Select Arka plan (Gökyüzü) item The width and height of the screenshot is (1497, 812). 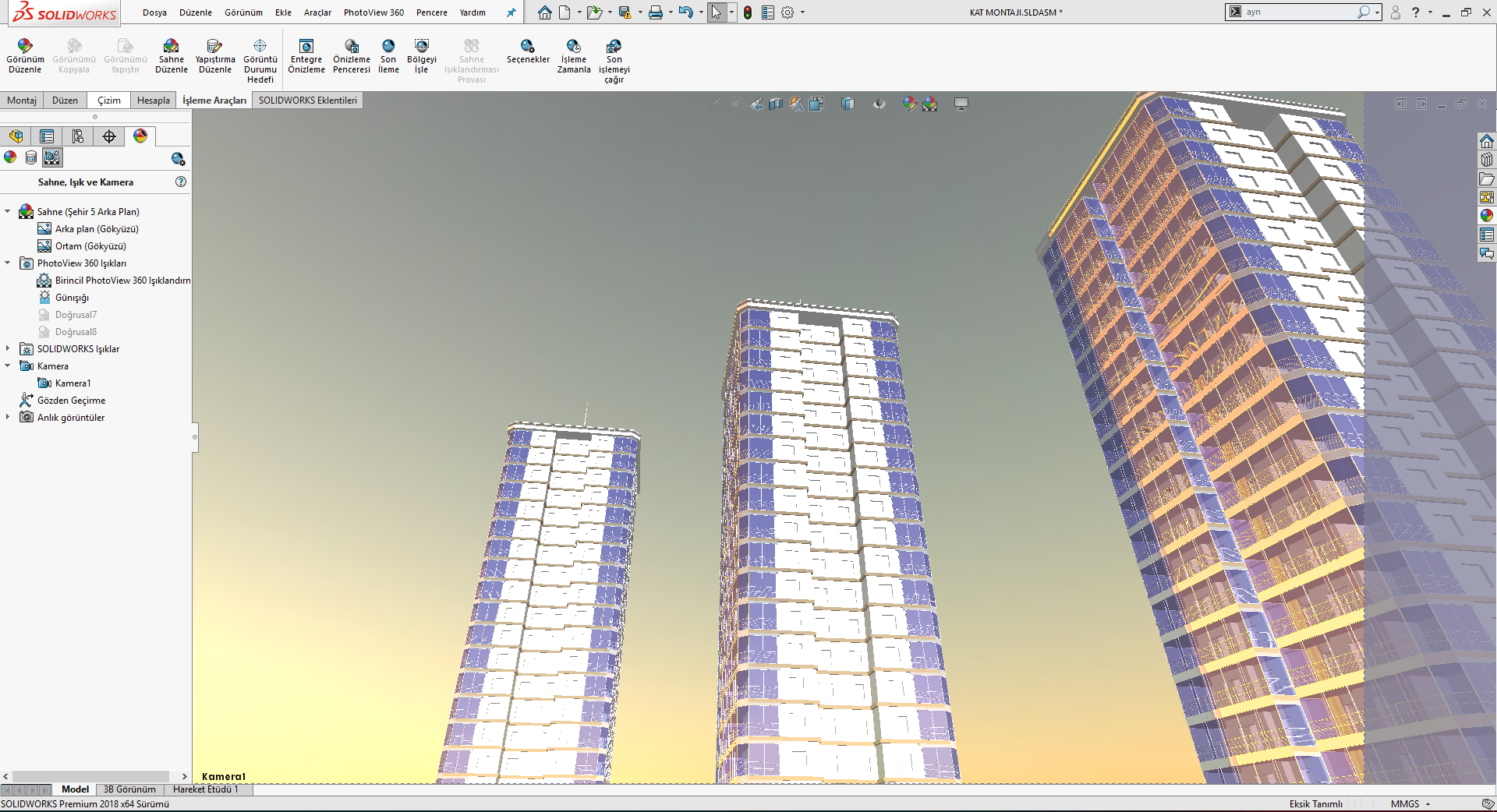[87, 228]
